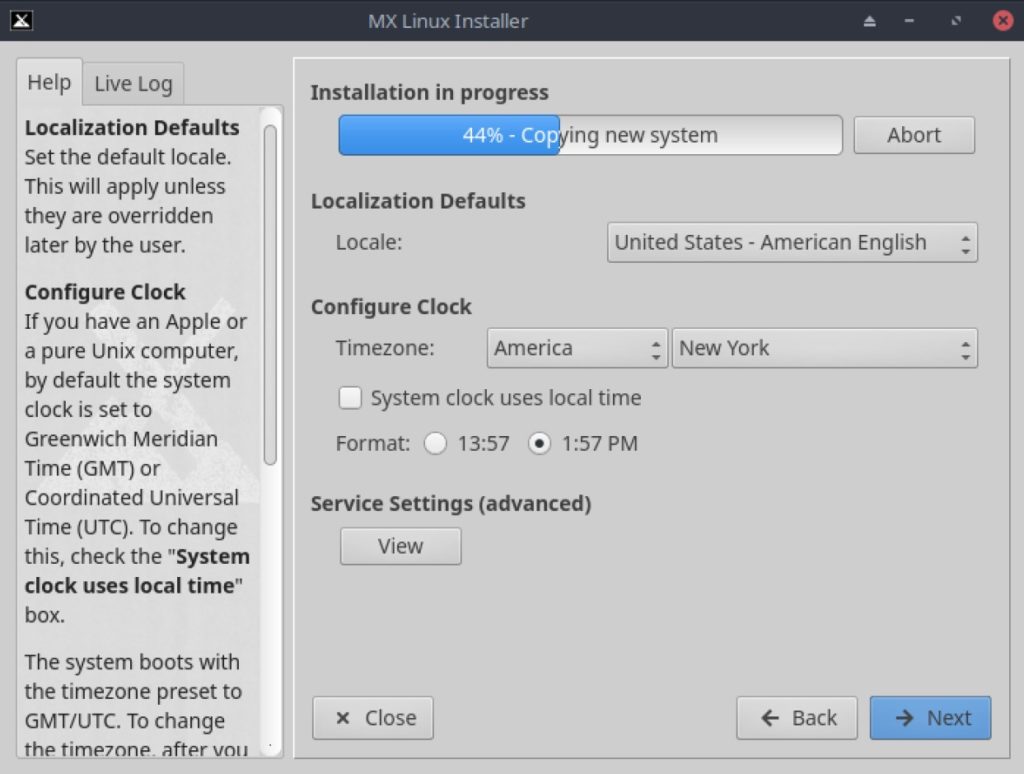The height and width of the screenshot is (774, 1024).
Task: Click the Close button
Action: (373, 718)
